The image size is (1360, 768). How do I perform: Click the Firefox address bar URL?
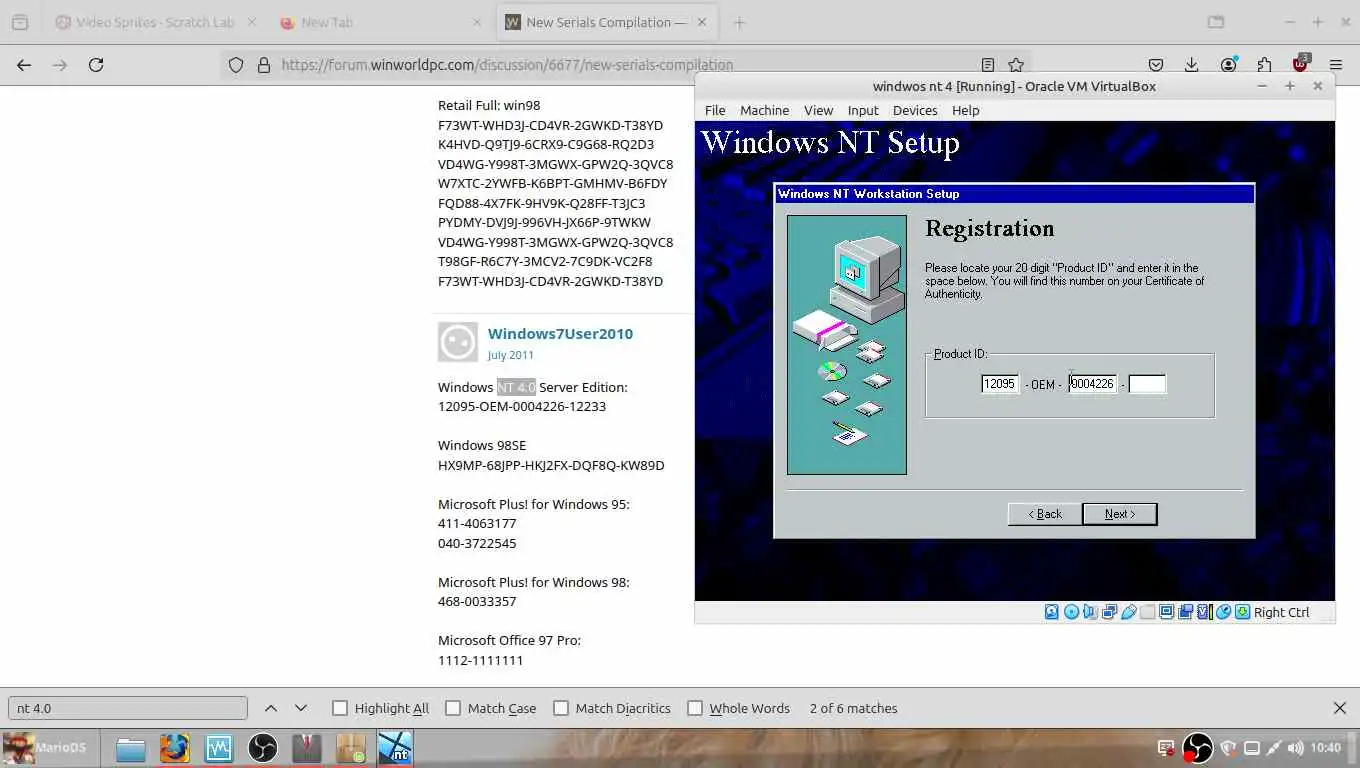point(507,65)
